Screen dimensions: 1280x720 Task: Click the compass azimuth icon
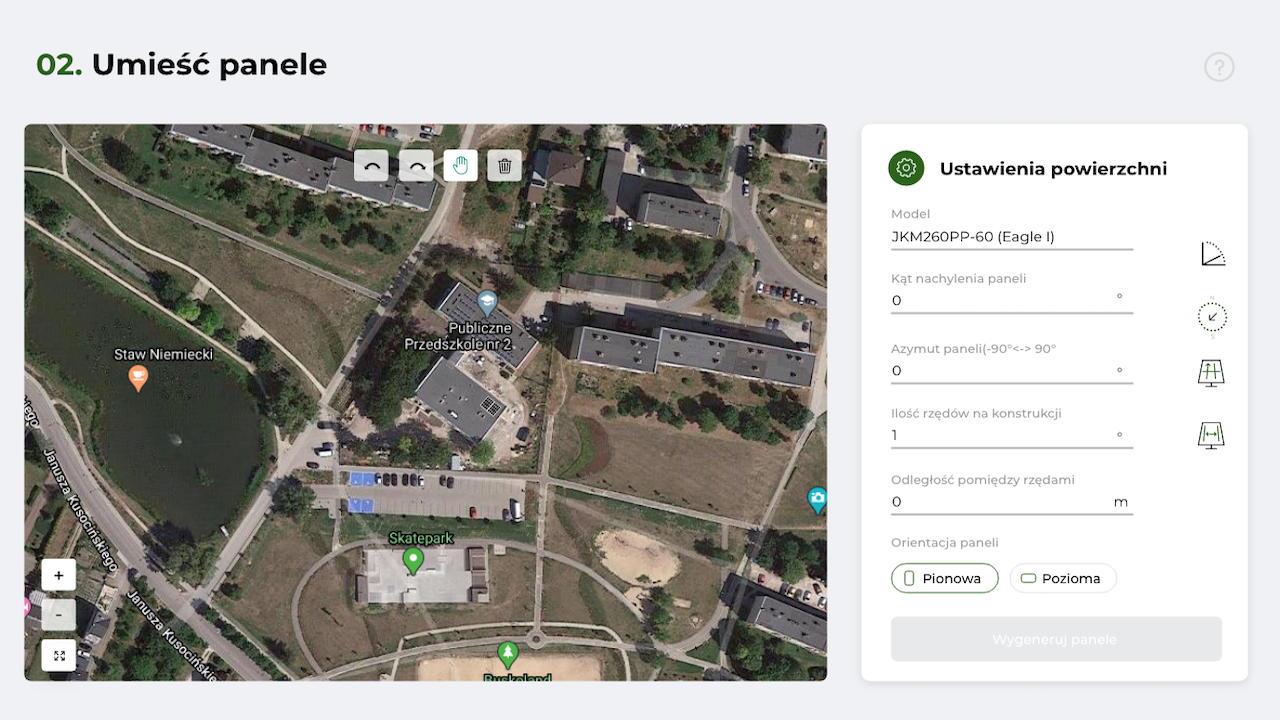pyautogui.click(x=1212, y=317)
